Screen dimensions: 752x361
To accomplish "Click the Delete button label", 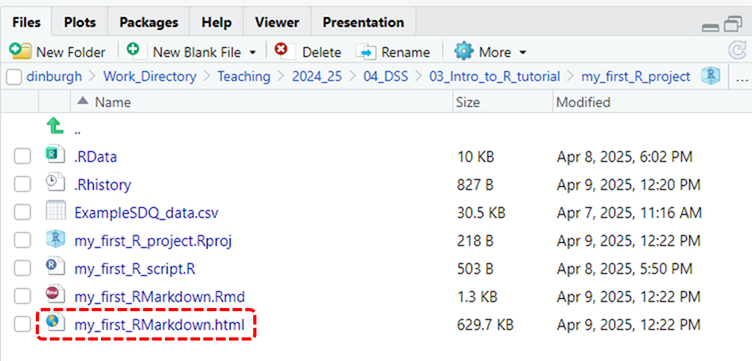I will [x=322, y=52].
